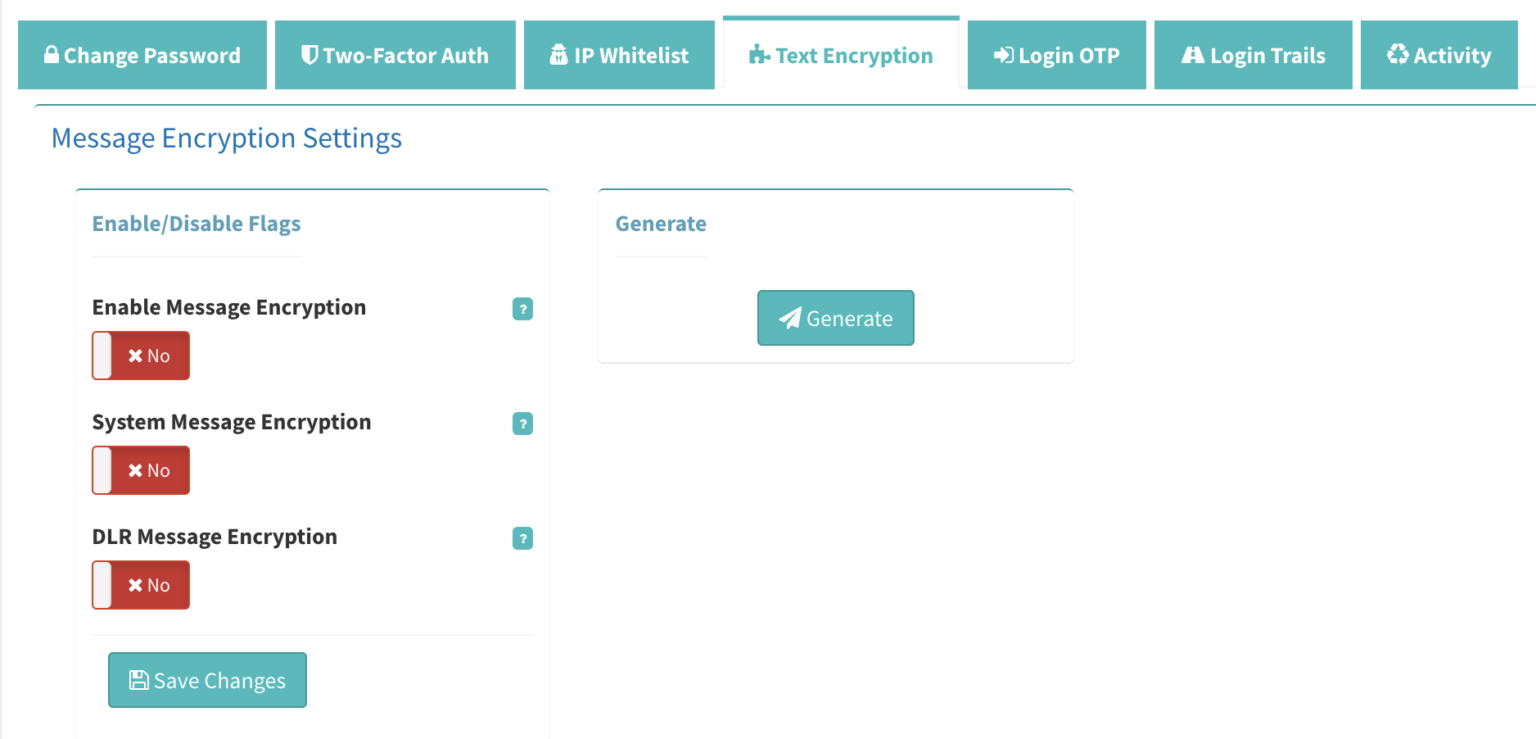Click the paper plane icon inside Generate button
Viewport: 1536px width, 739px height.
click(x=791, y=317)
